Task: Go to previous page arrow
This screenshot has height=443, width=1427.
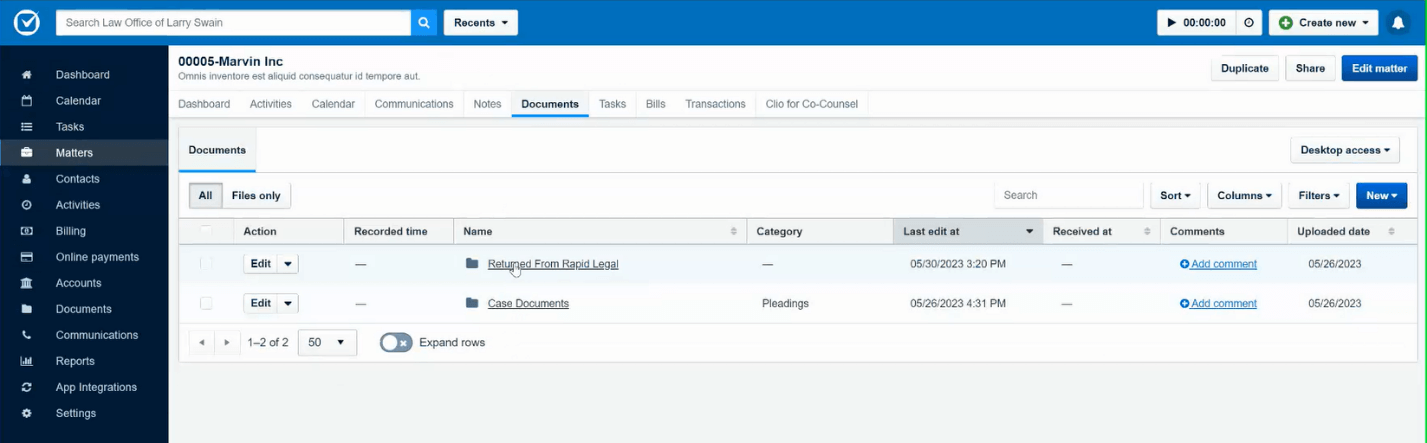Action: click(202, 342)
